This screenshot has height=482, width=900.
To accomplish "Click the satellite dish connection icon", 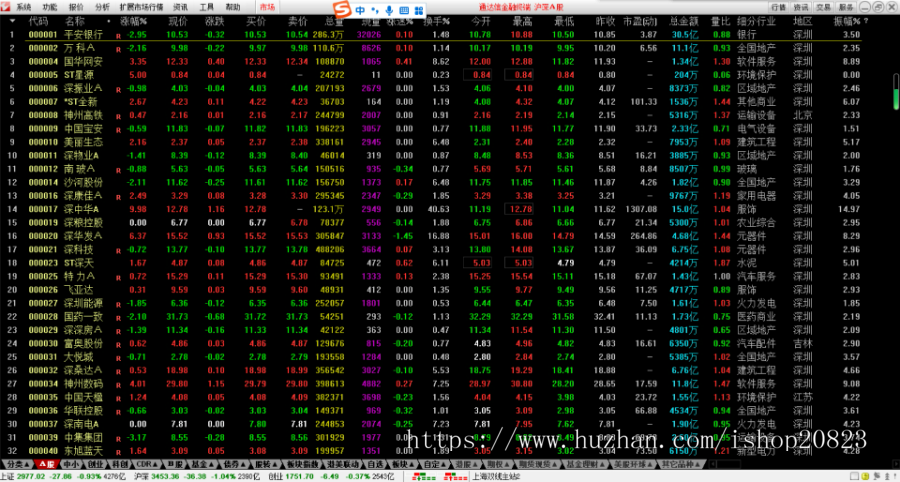I will coord(877,476).
